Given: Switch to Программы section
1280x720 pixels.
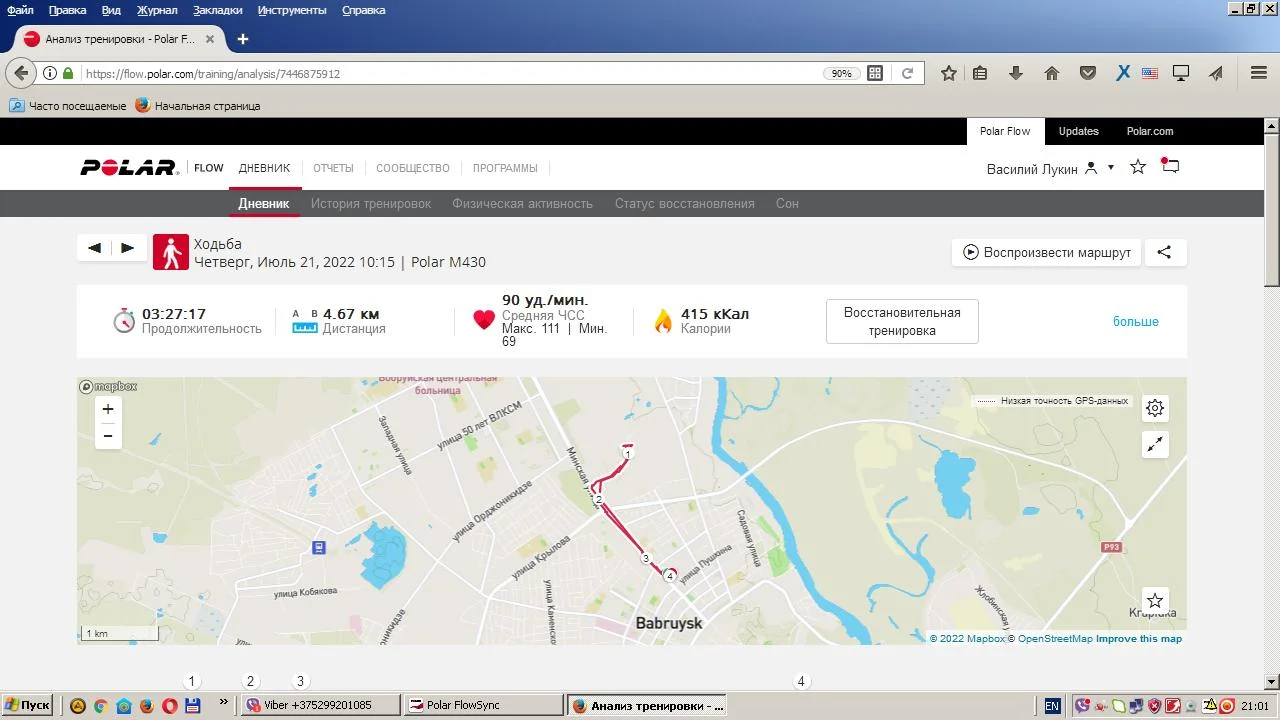Looking at the screenshot, I should click(x=505, y=168).
